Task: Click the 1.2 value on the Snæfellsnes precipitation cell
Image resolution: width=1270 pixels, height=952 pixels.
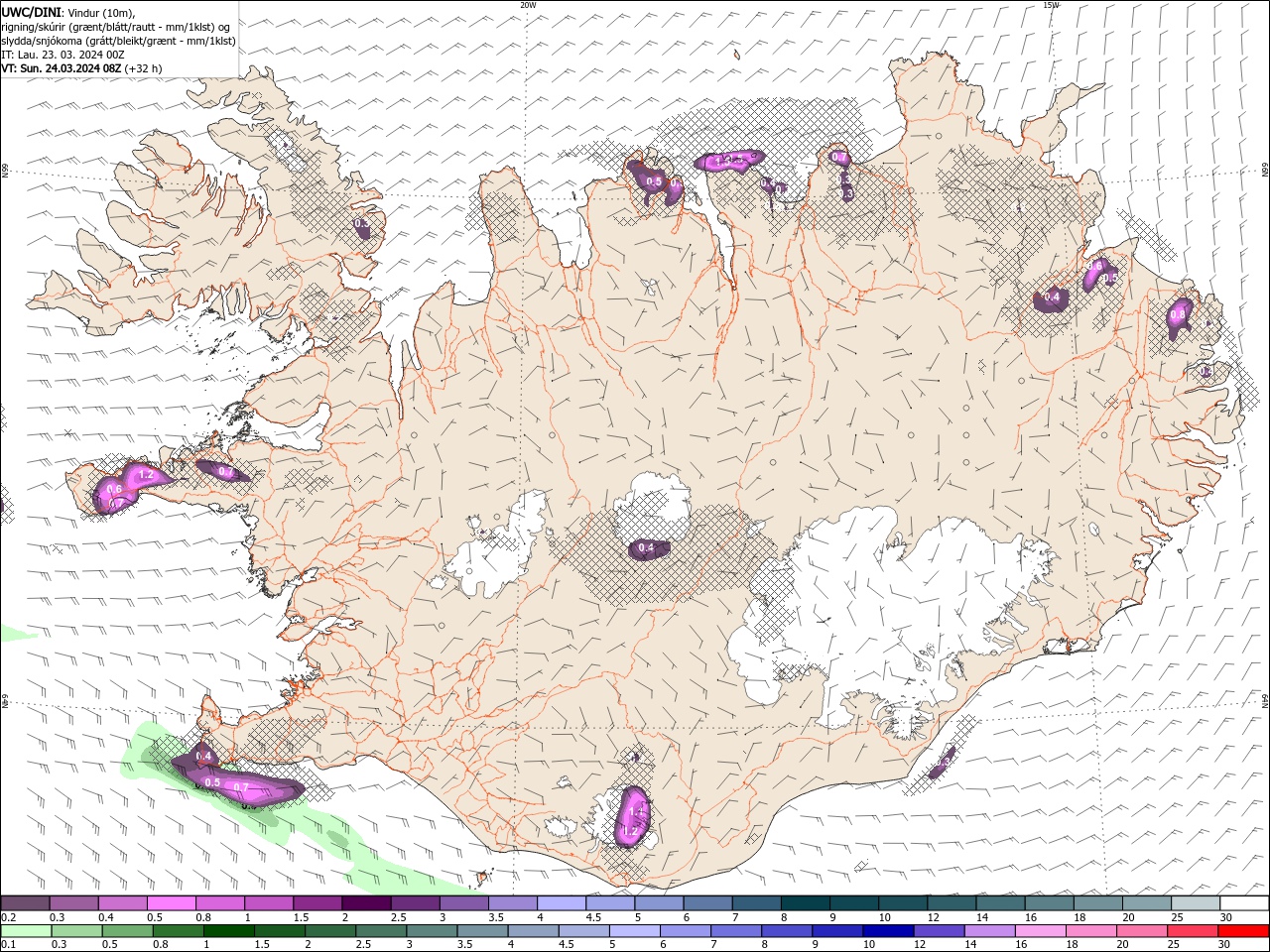Action: pyautogui.click(x=146, y=475)
